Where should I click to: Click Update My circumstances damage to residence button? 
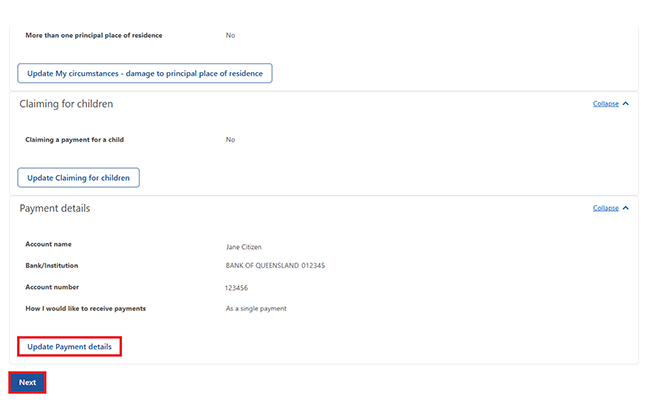pyautogui.click(x=145, y=73)
